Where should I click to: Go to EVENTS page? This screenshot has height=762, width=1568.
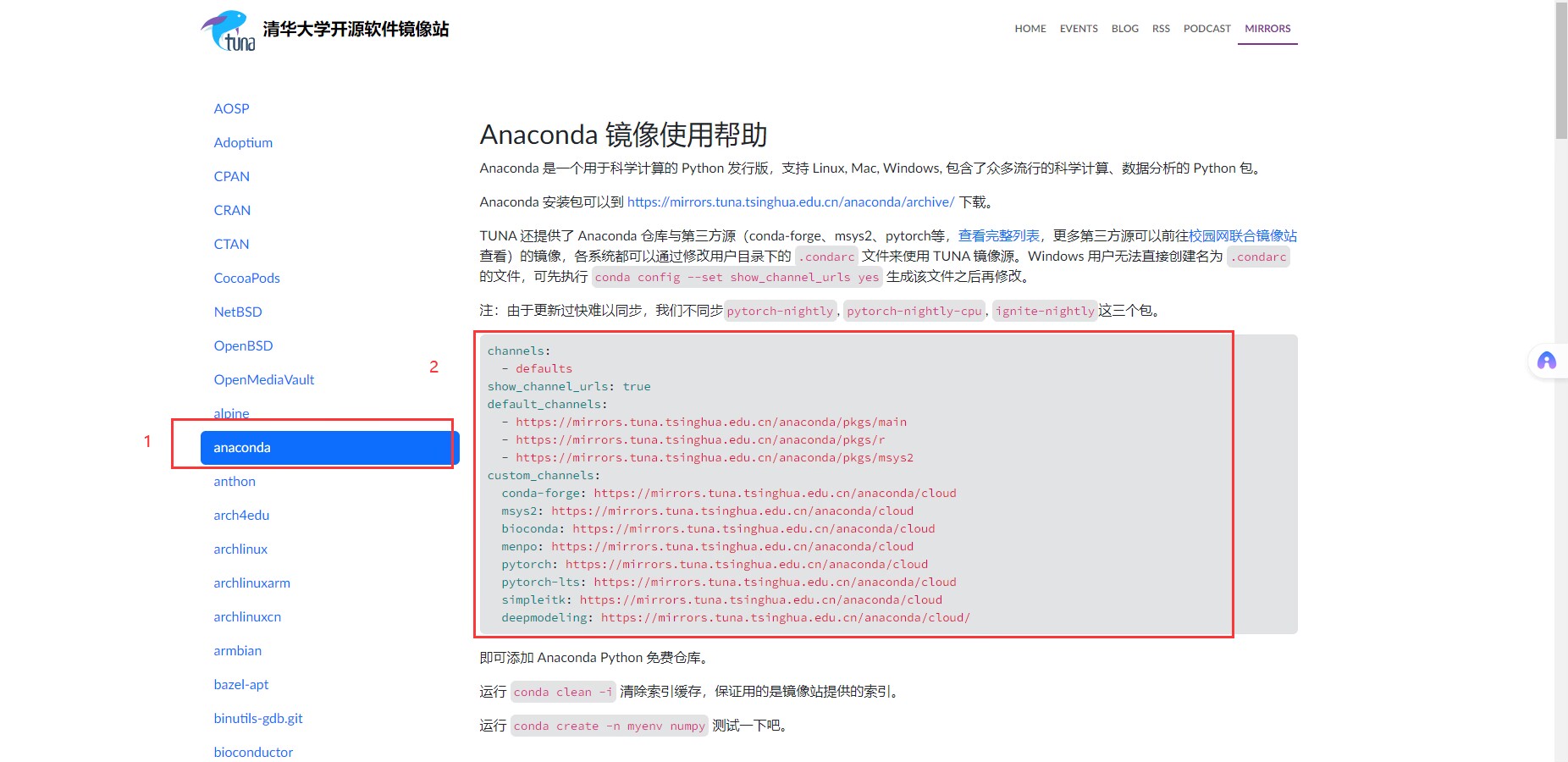(1079, 29)
